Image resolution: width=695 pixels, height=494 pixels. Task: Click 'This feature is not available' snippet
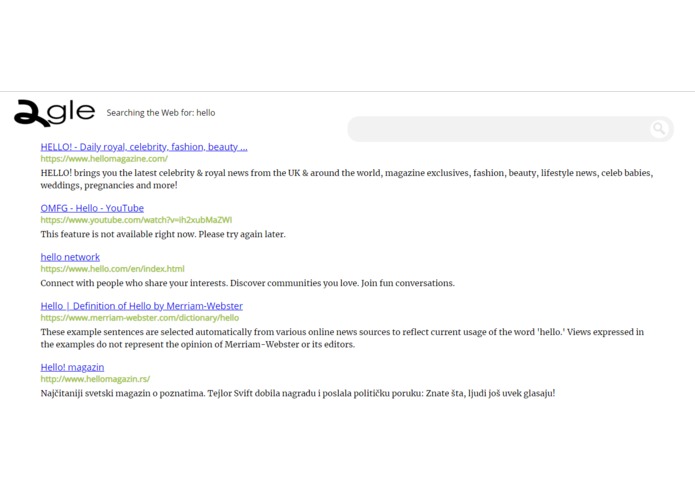[x=163, y=234]
